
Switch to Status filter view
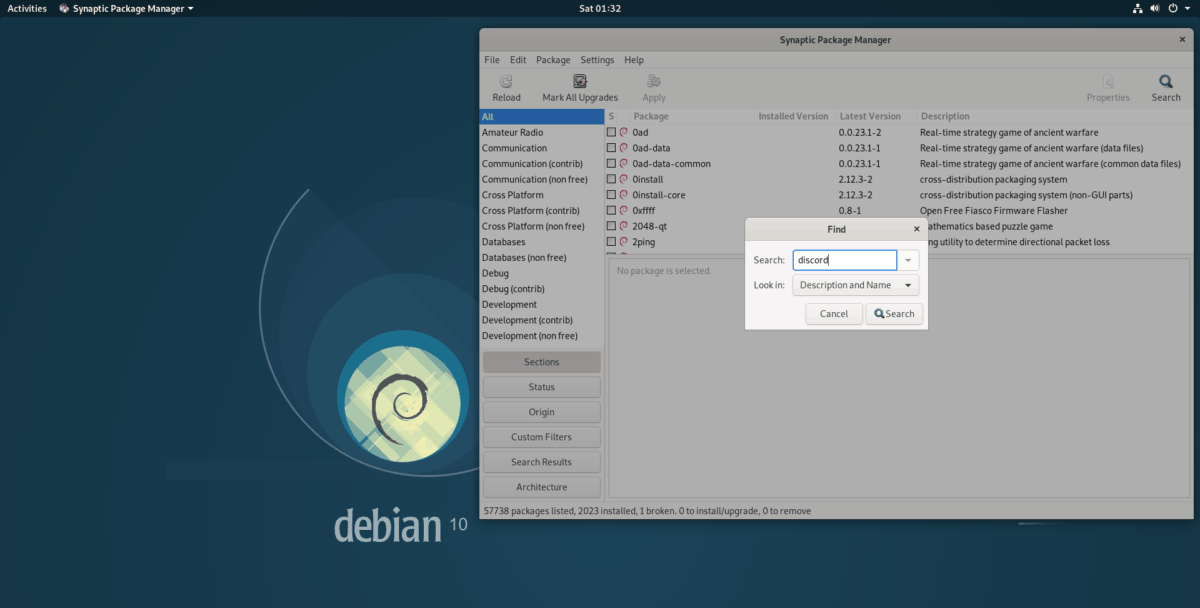click(x=542, y=387)
